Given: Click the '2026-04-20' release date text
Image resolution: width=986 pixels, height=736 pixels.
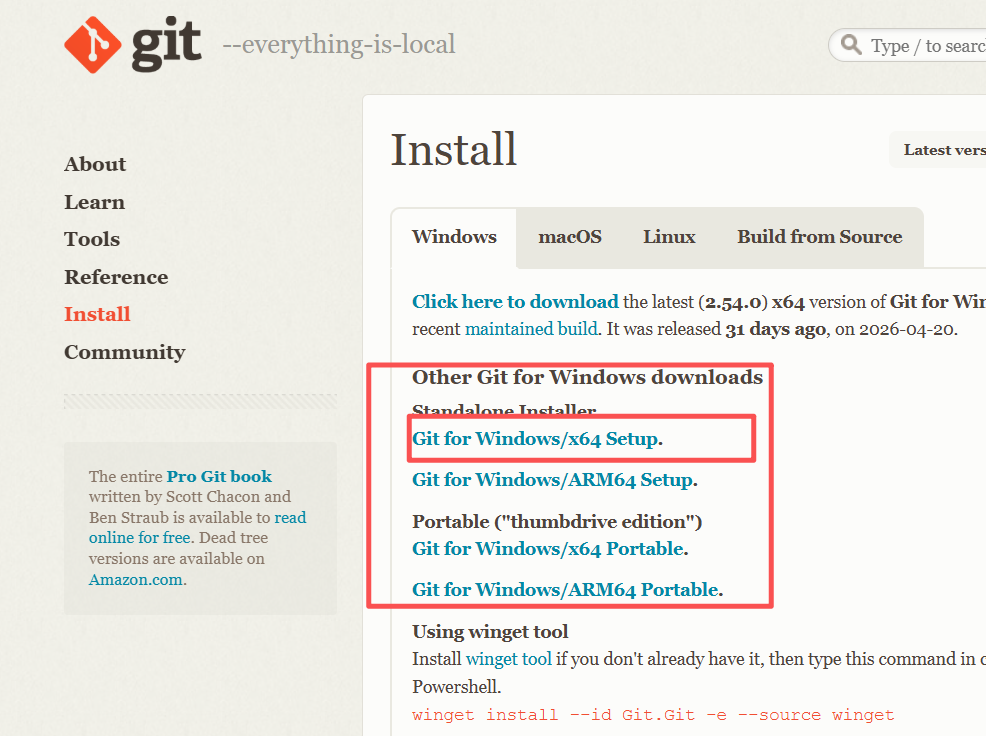Looking at the screenshot, I should point(906,330).
